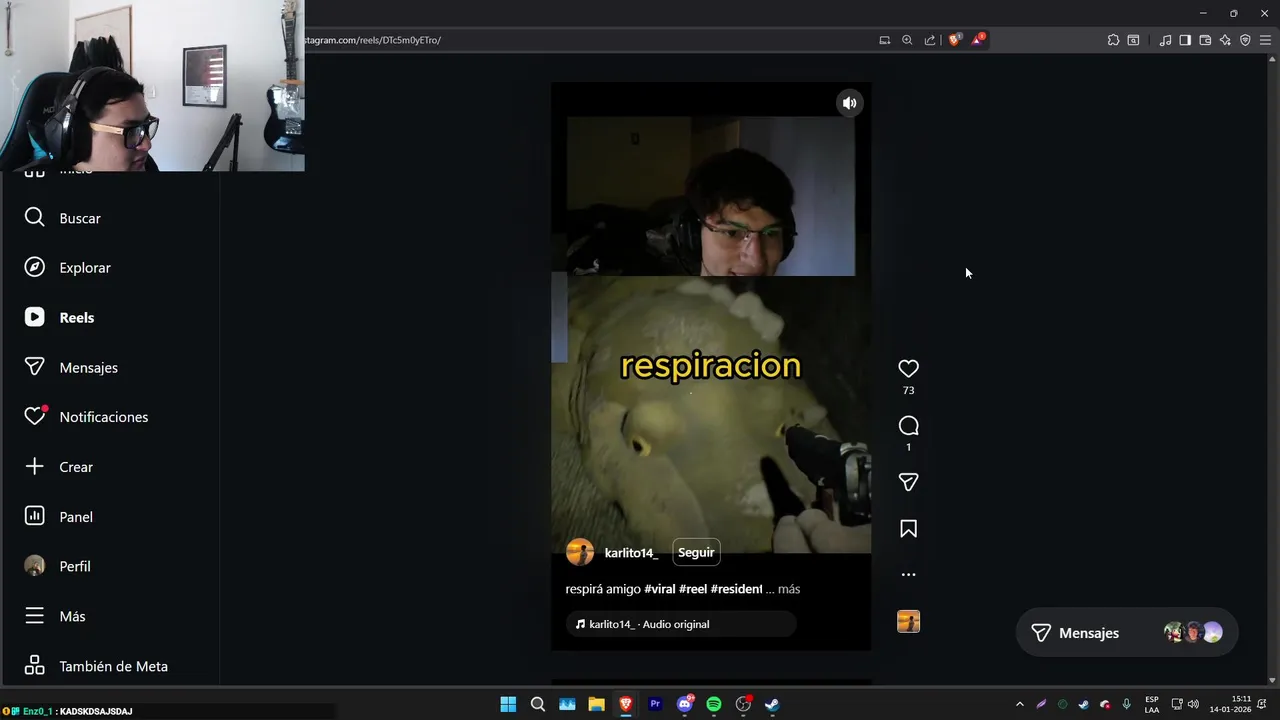Open the #reel hashtag
The image size is (1280, 720).
(693, 589)
